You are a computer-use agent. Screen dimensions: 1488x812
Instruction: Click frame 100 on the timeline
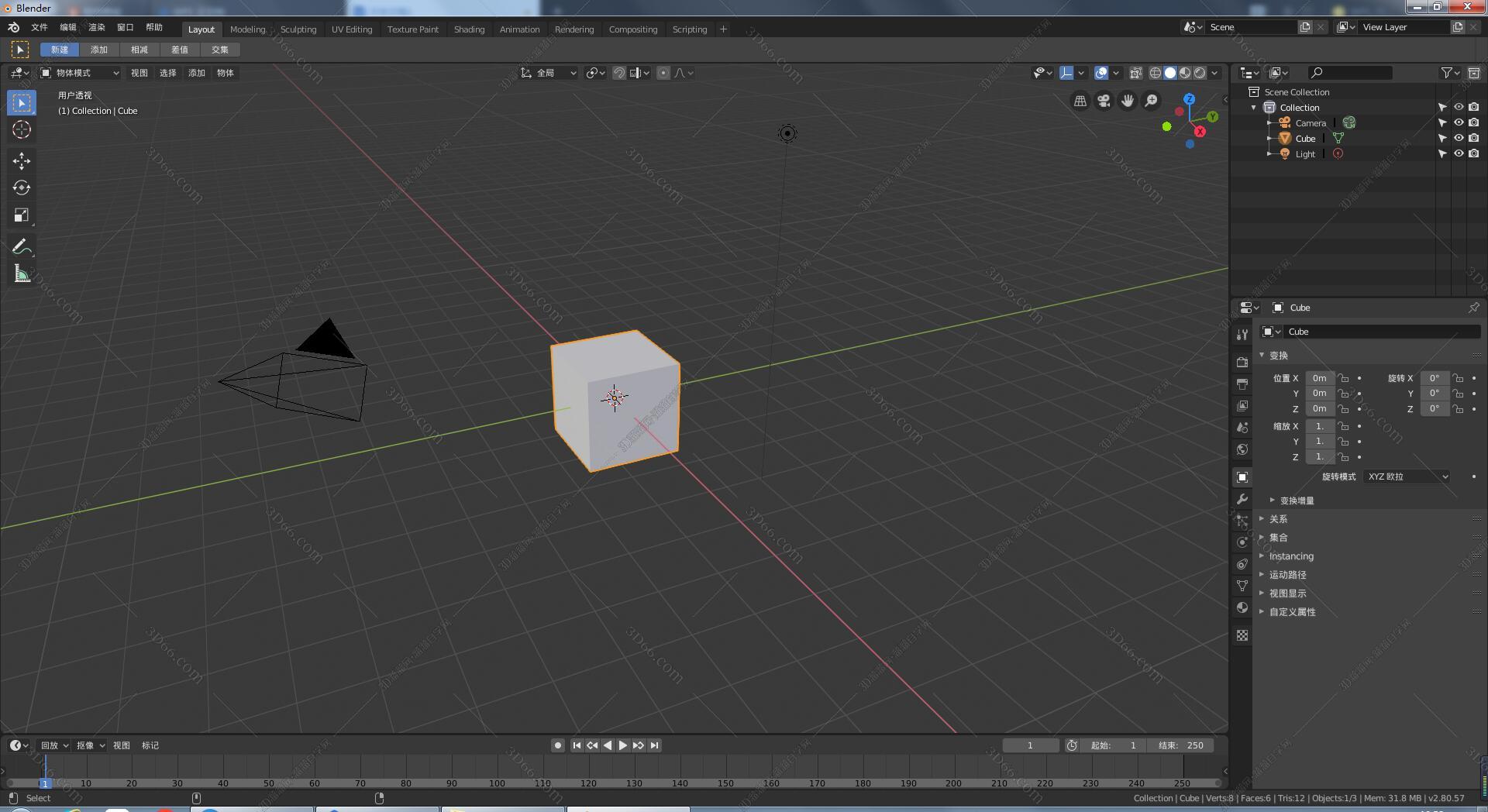point(497,783)
